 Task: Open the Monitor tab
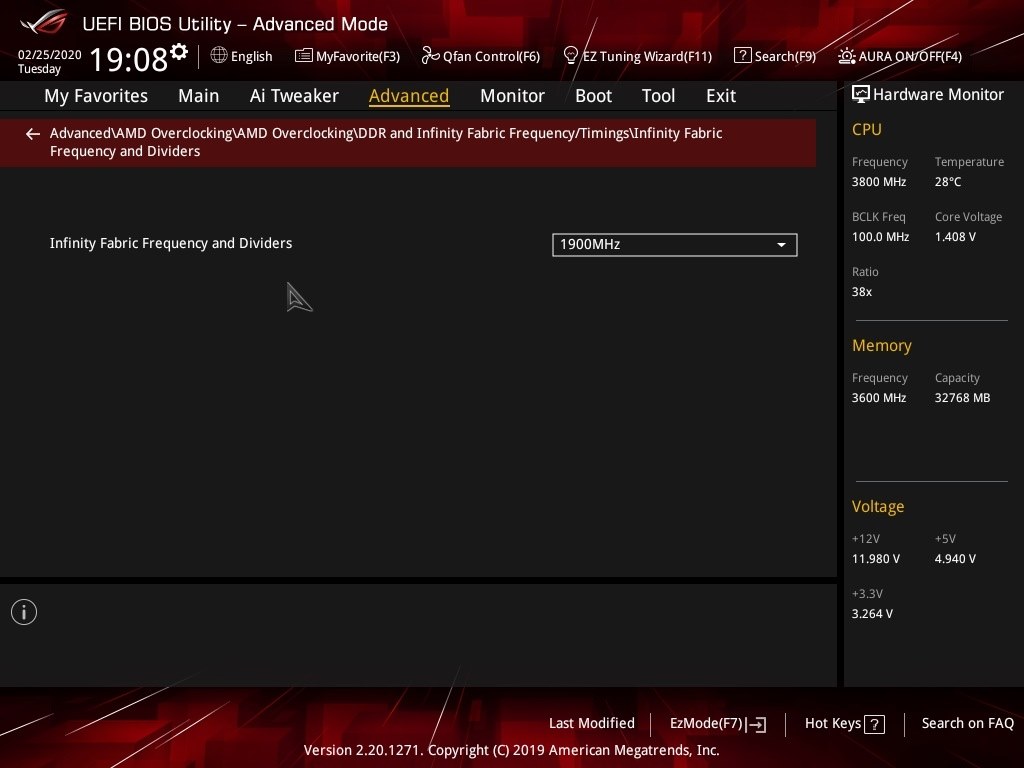[x=512, y=96]
